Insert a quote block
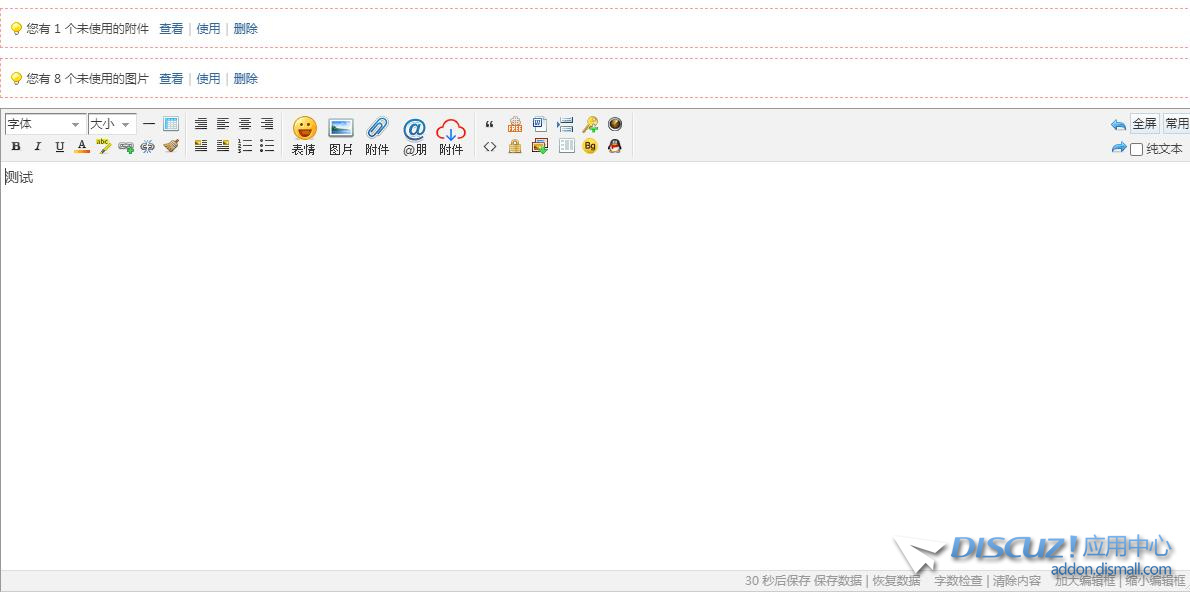The width and height of the screenshot is (1190, 595). click(x=489, y=125)
